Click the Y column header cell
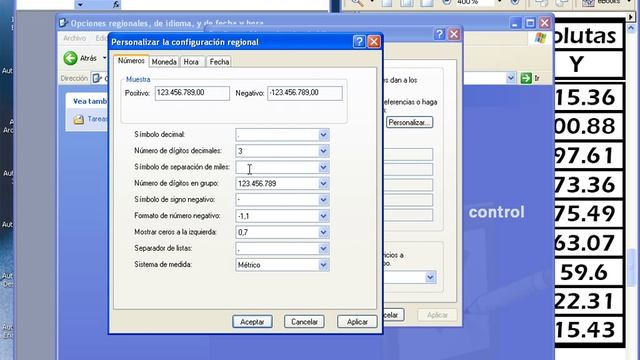This screenshot has width=640, height=360. 588,64
